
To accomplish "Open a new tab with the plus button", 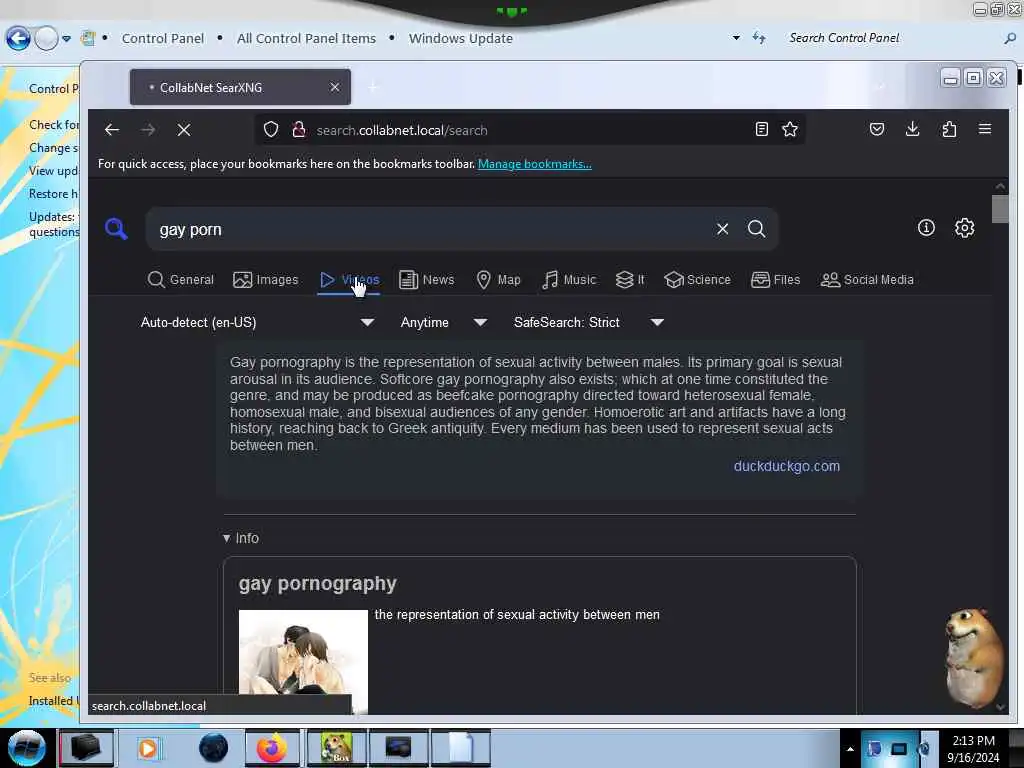I will (373, 88).
